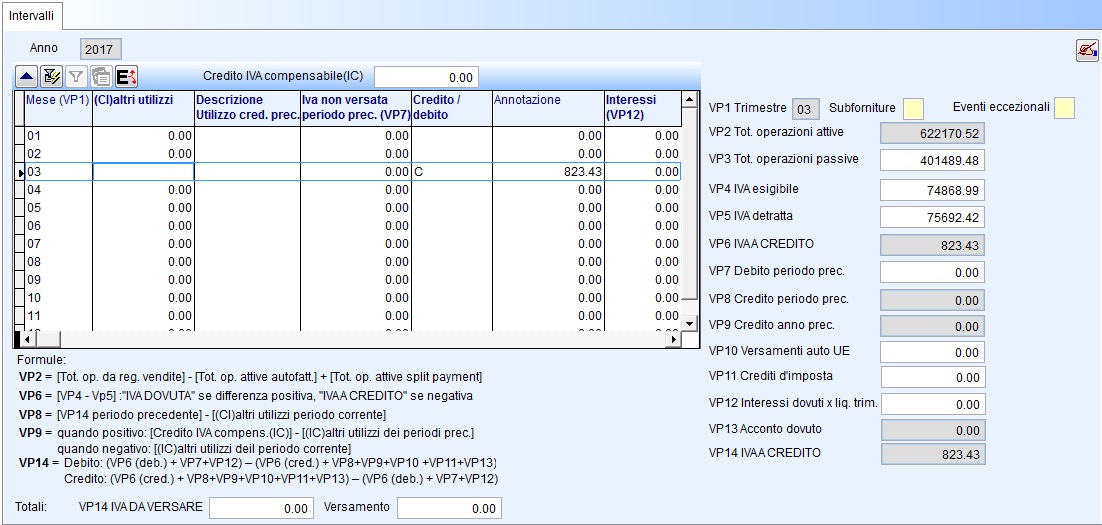Click the funnel filter icon

pos(76,77)
